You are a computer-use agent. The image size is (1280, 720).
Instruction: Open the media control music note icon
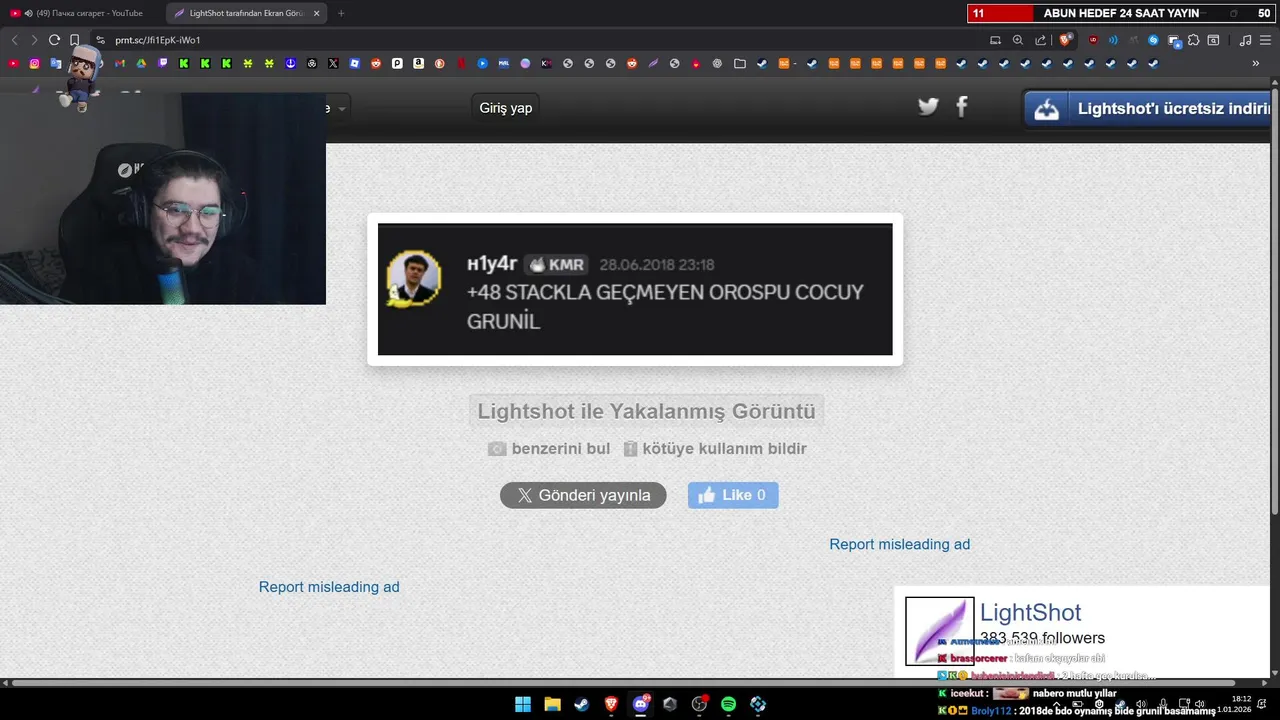[1245, 40]
